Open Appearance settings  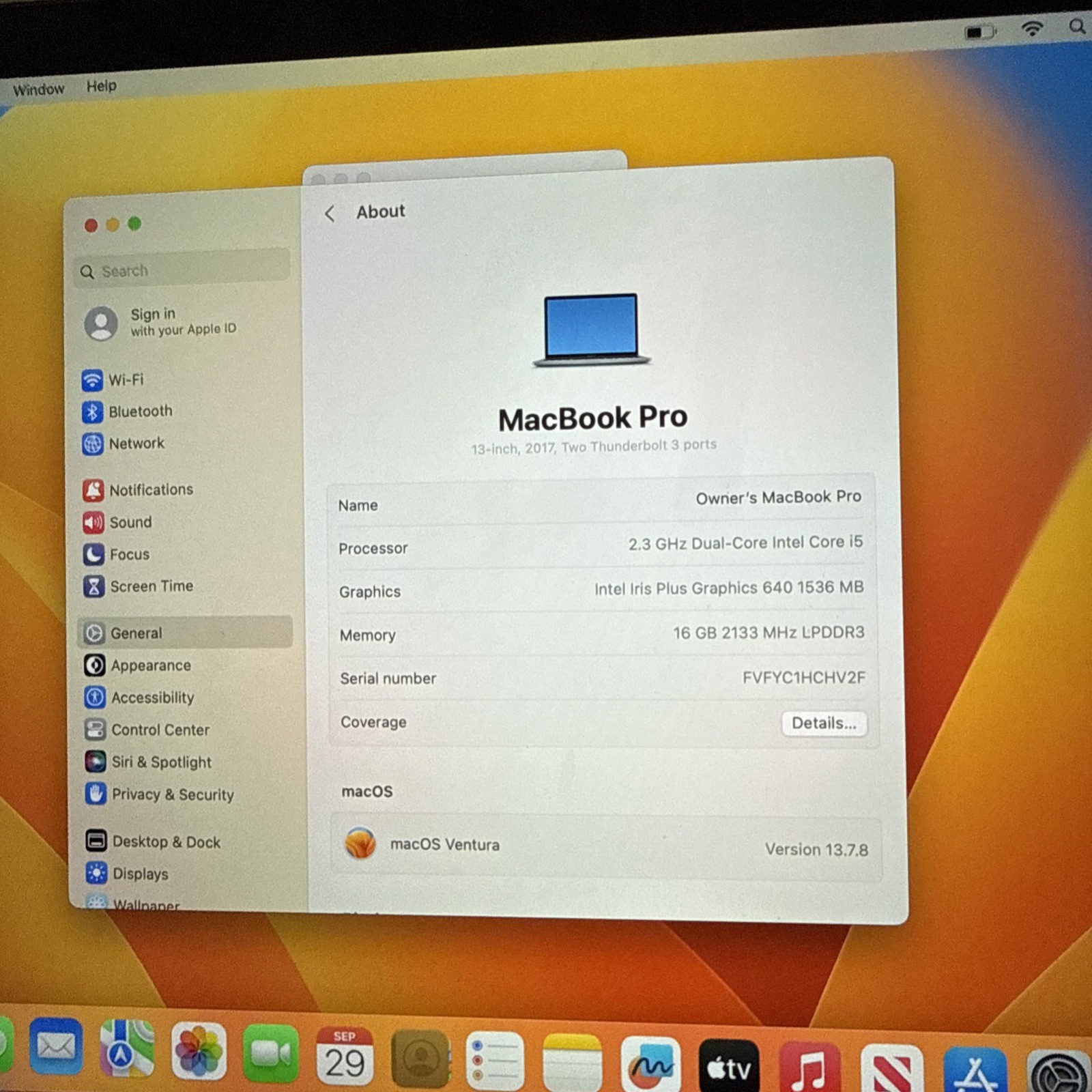138,665
